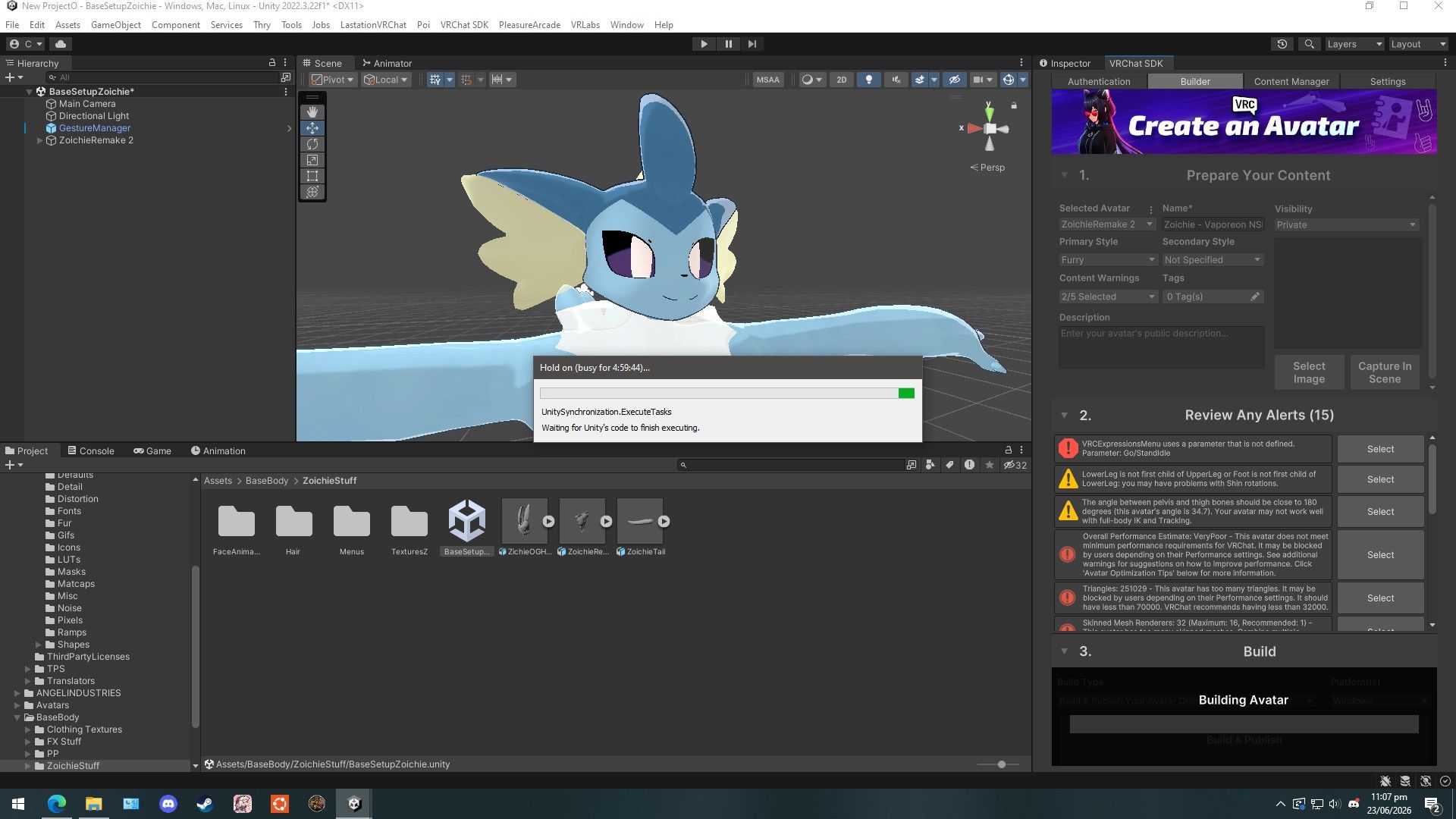Screen dimensions: 1456x819
Task: Open the GameObject menu
Action: click(116, 25)
